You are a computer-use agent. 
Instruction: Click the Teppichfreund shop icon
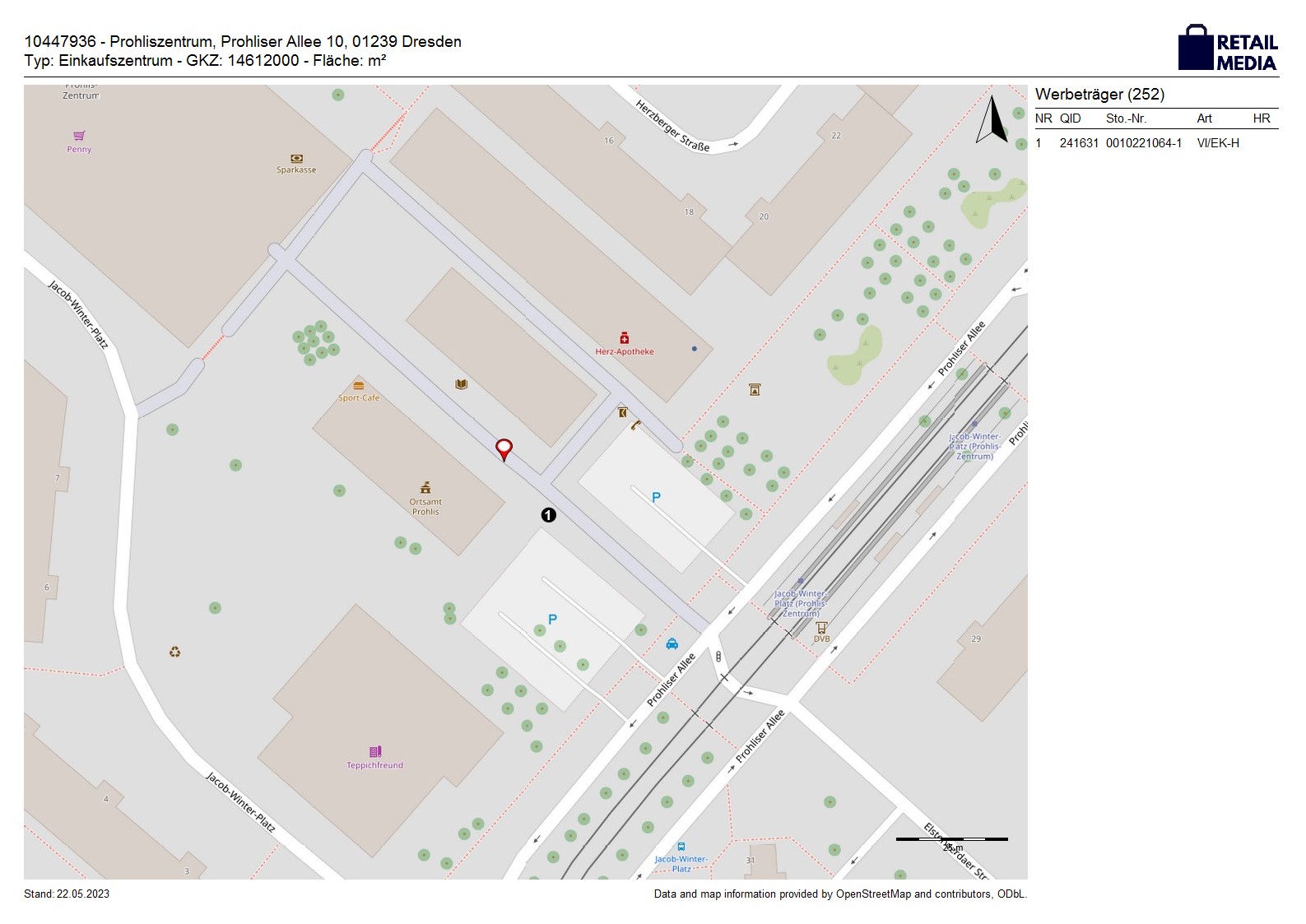point(375,752)
